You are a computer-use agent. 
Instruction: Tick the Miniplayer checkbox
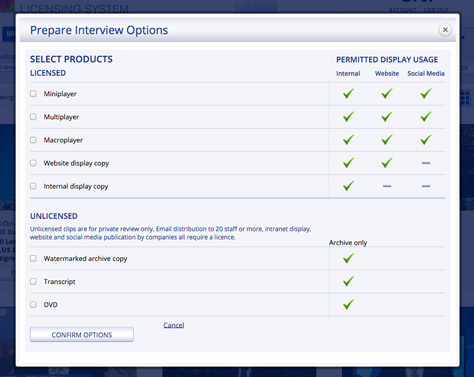click(x=33, y=94)
